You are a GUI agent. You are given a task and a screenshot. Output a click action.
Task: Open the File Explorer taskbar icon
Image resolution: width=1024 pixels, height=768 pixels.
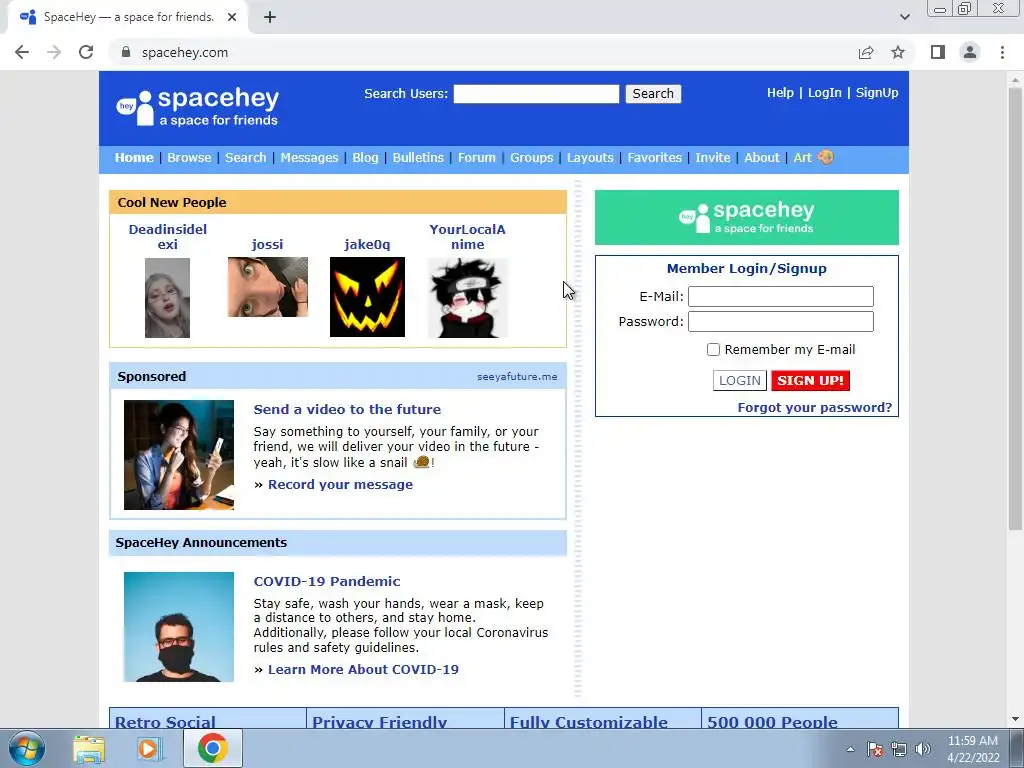click(89, 748)
